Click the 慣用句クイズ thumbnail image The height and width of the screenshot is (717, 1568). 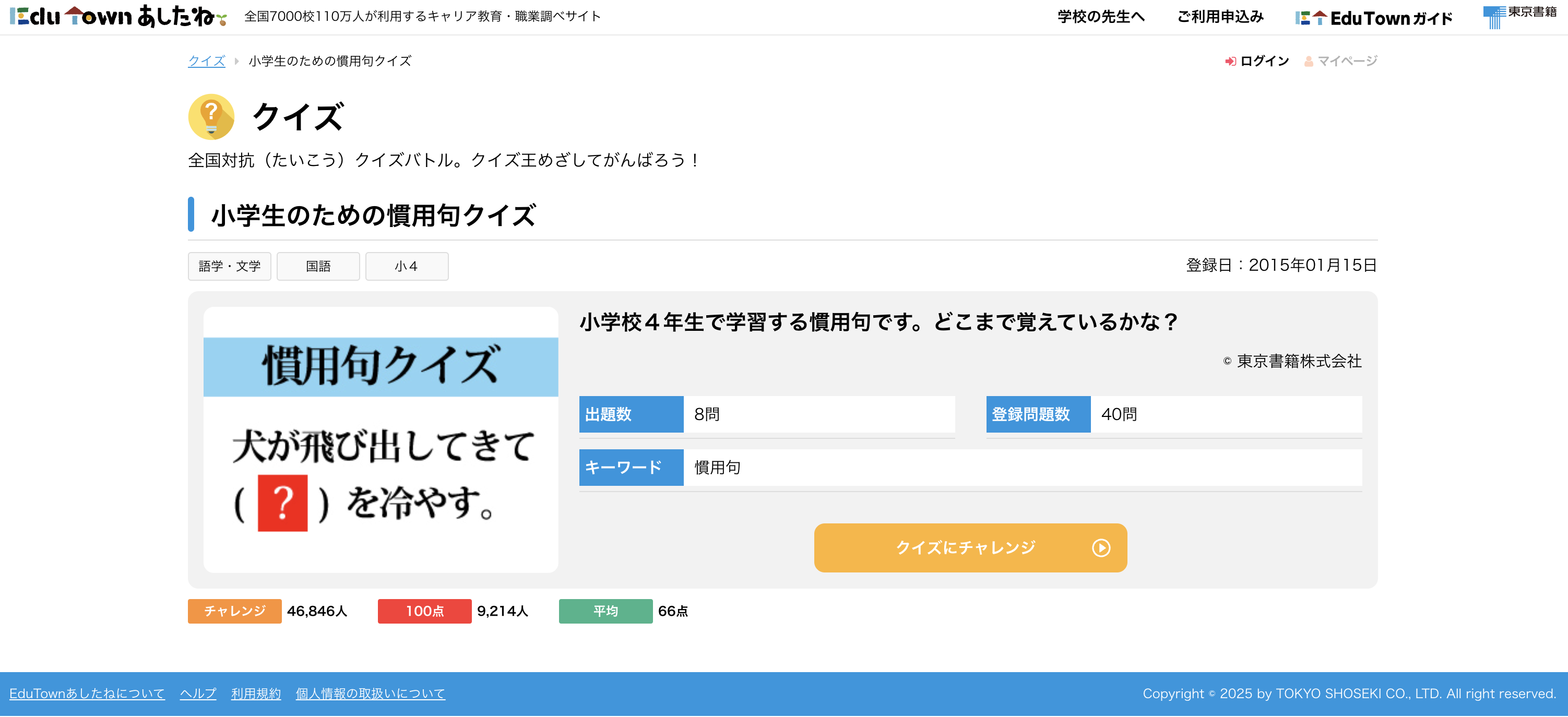381,439
